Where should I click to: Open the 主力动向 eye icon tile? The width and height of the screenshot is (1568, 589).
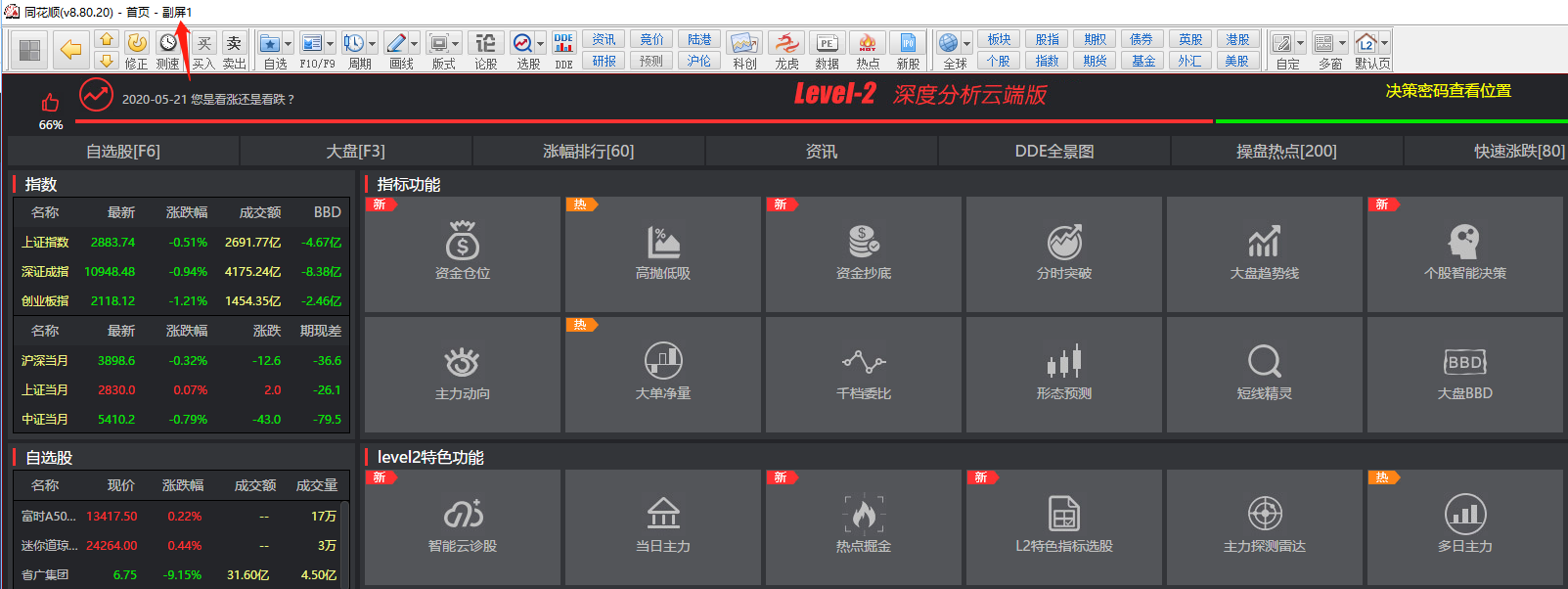coord(463,374)
